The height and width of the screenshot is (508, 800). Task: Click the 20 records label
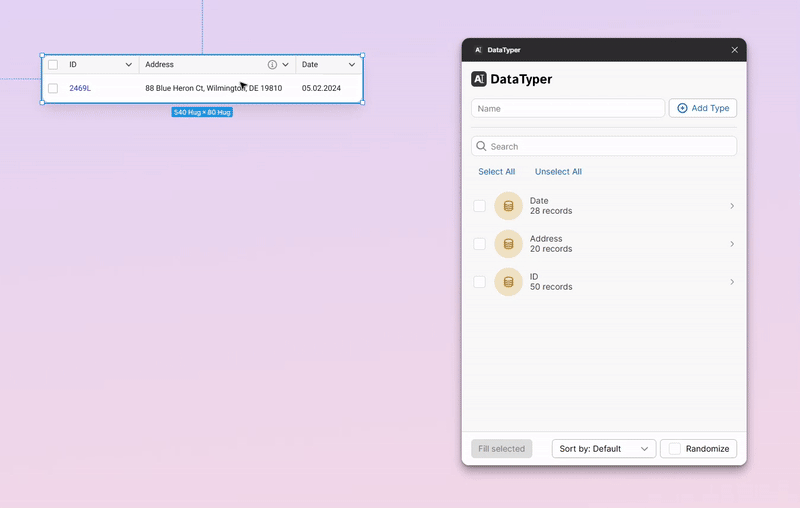pos(551,249)
